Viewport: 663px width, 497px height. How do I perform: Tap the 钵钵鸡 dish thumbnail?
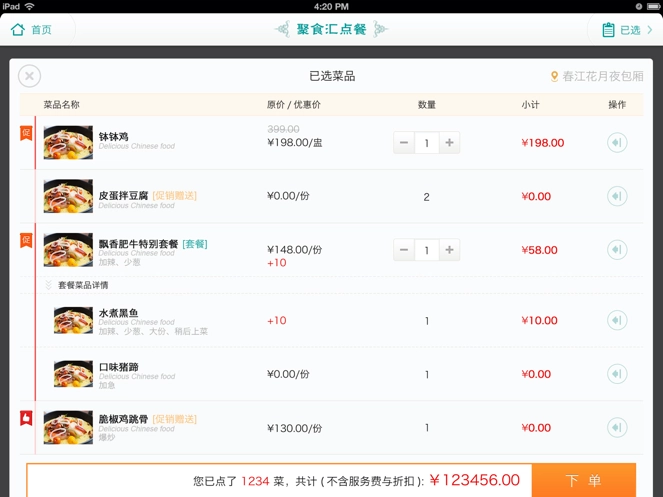point(68,143)
